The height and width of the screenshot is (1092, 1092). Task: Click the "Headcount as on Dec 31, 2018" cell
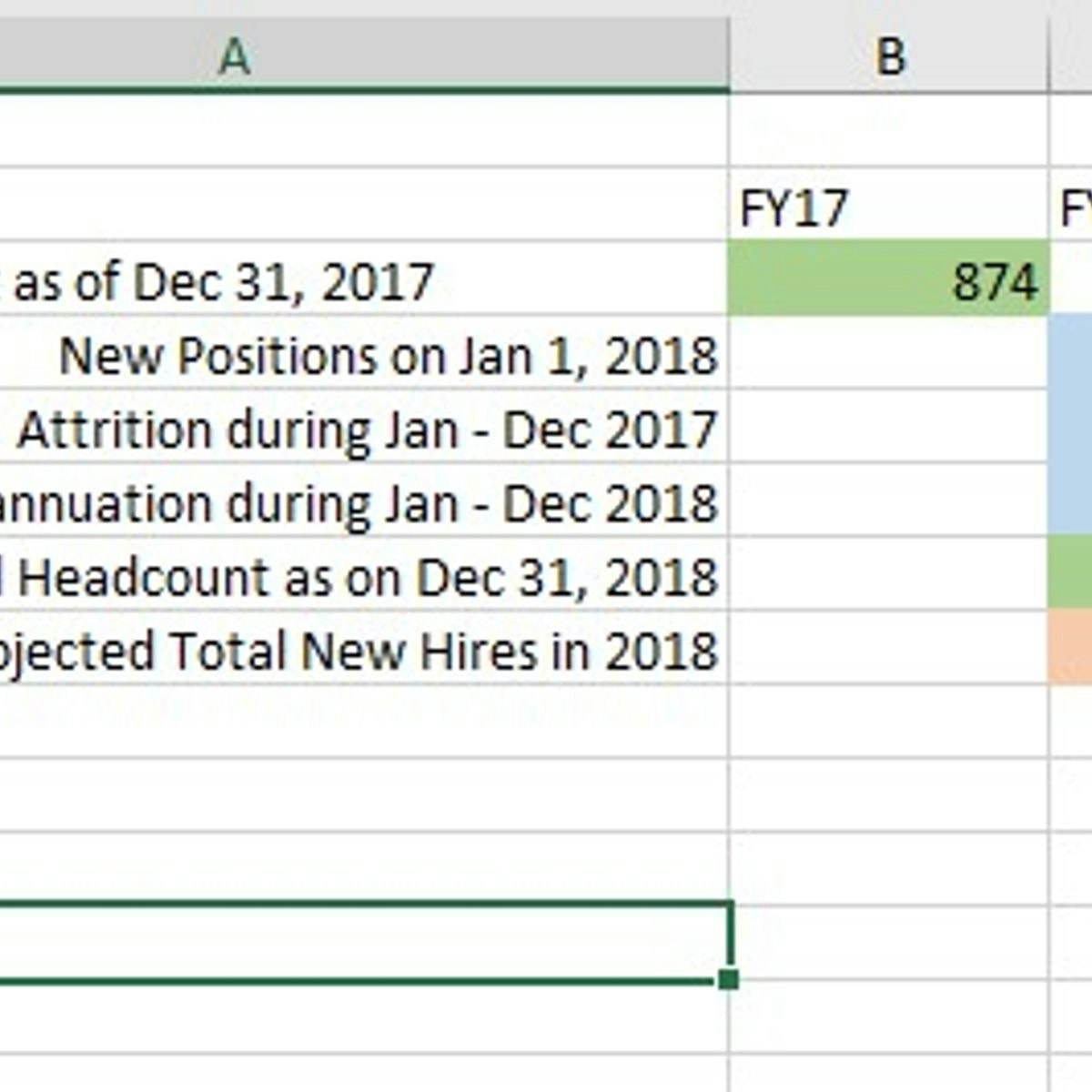point(364,575)
